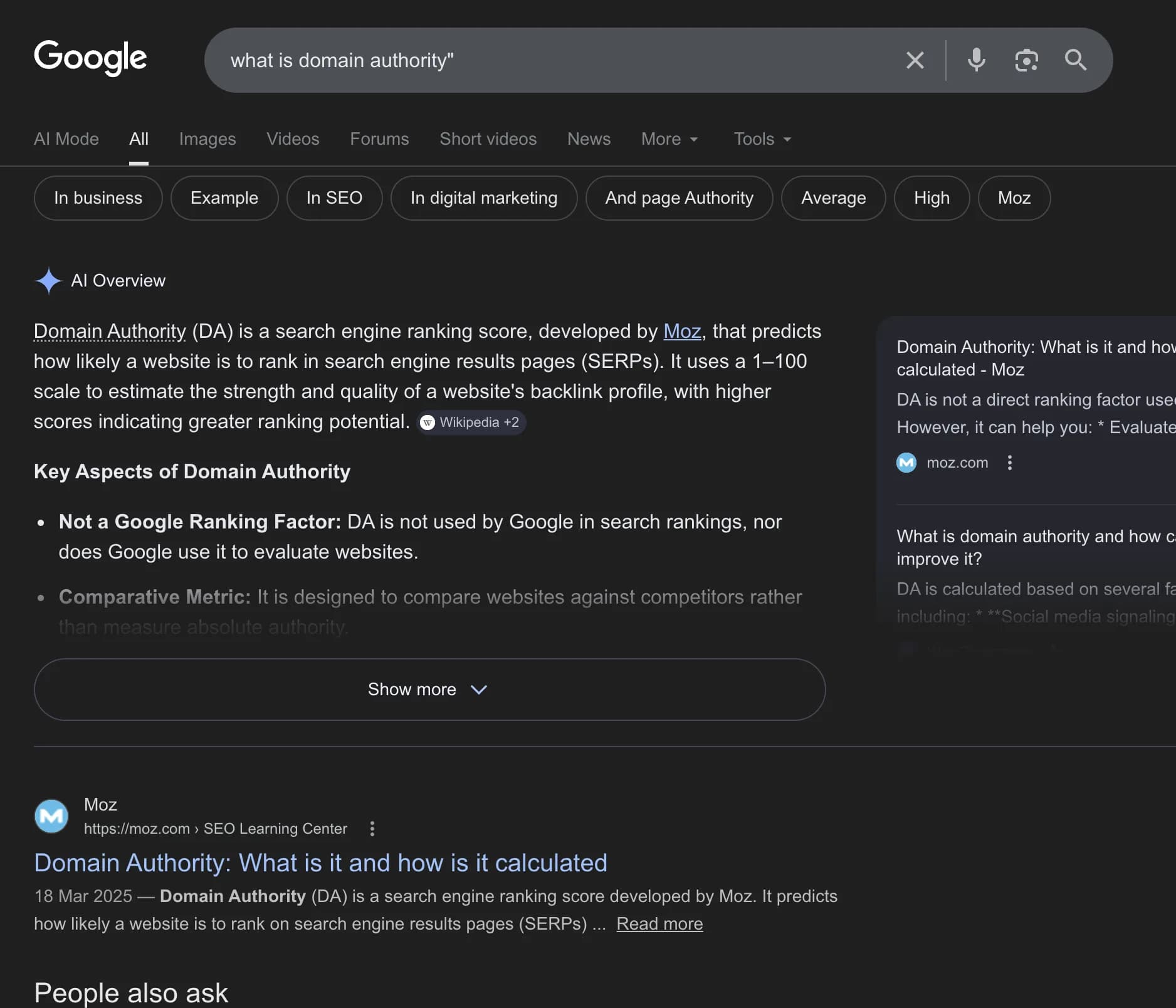Image resolution: width=1176 pixels, height=1008 pixels.
Task: Open the Wikipedia +2 sources chip
Action: 471,422
